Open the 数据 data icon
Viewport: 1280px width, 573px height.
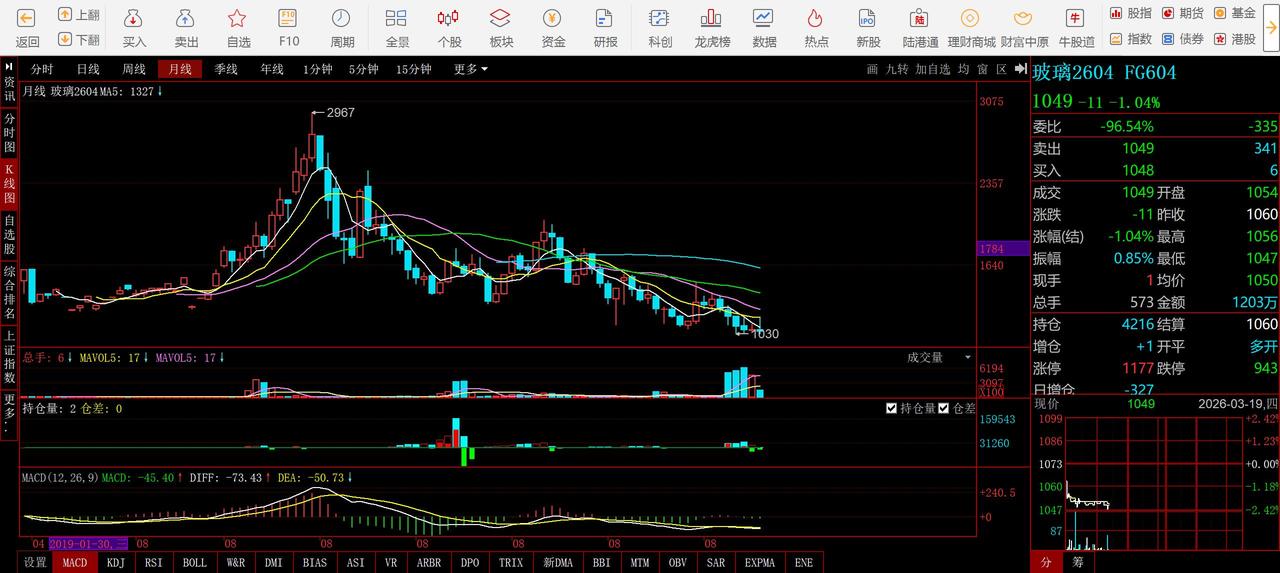tap(764, 18)
